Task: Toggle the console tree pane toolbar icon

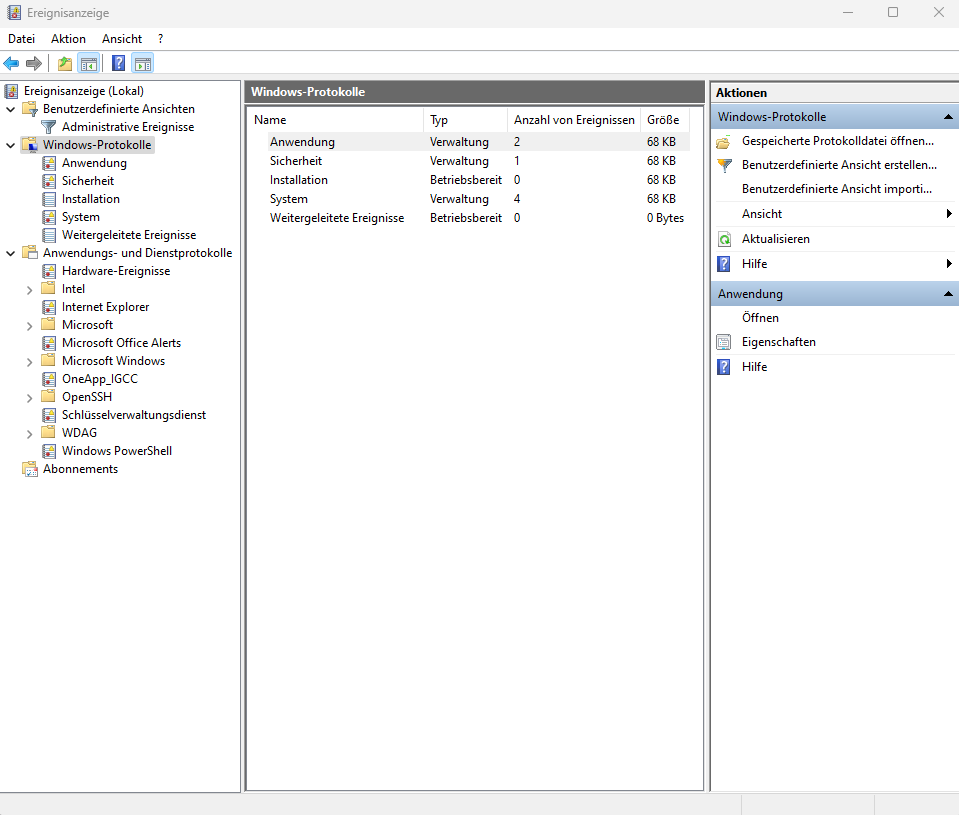Action: (89, 64)
